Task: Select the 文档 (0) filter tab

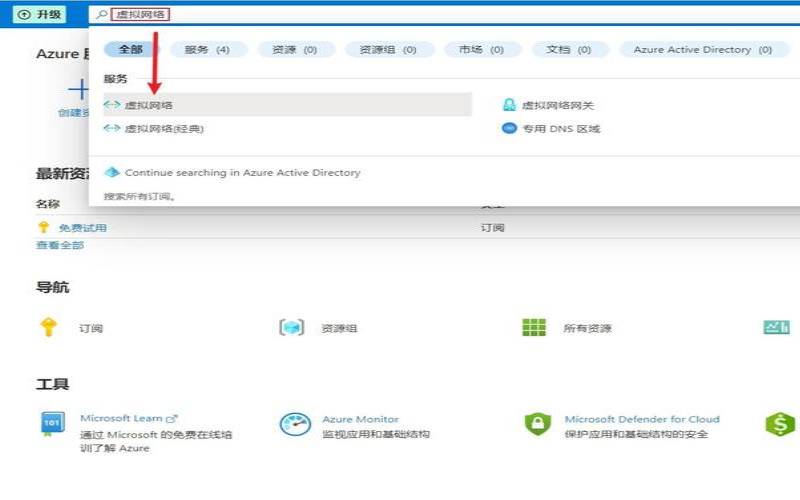Action: (568, 49)
